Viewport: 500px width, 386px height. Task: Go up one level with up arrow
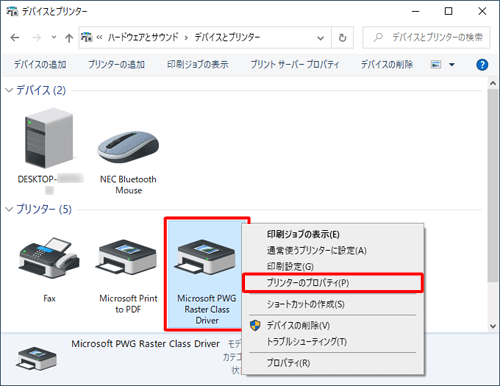click(x=69, y=38)
